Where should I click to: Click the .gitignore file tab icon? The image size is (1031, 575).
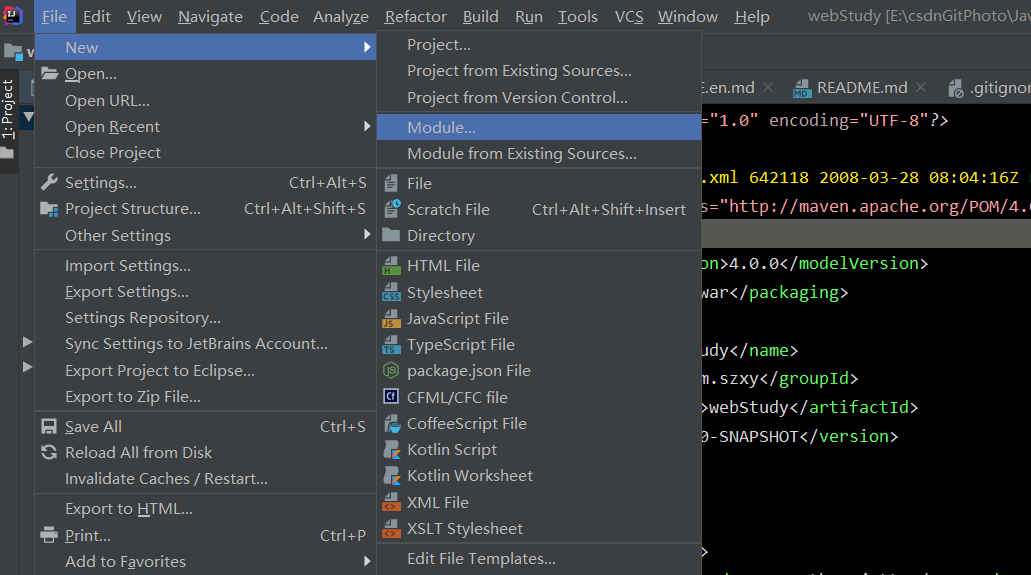click(955, 88)
